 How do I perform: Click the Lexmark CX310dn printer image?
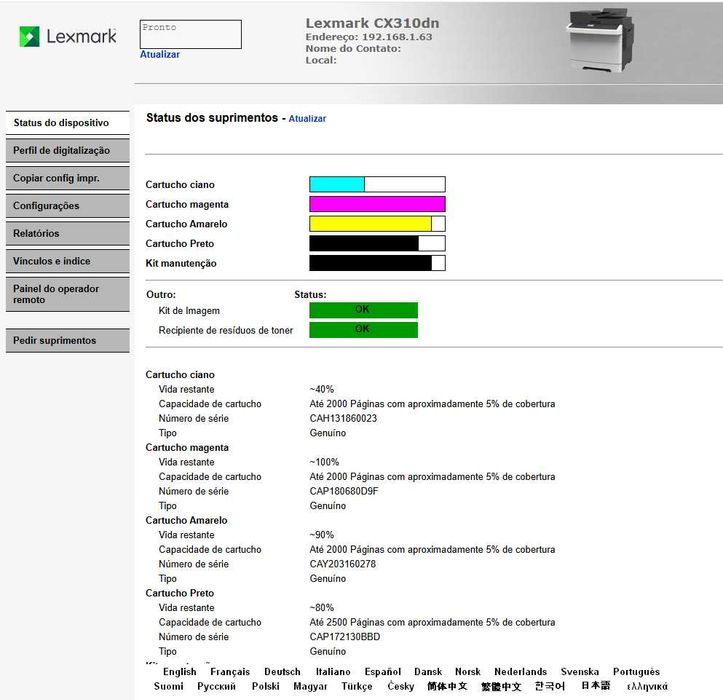[599, 40]
